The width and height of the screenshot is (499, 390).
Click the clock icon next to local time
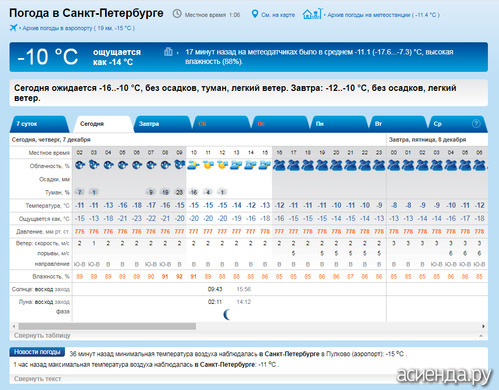tap(177, 14)
